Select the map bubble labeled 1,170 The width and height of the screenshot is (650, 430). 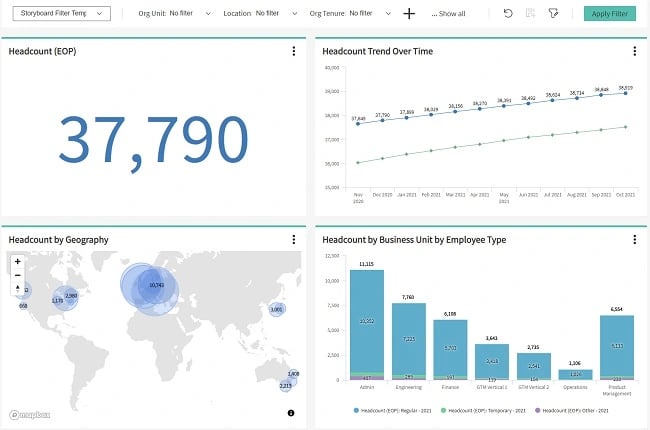click(x=58, y=300)
